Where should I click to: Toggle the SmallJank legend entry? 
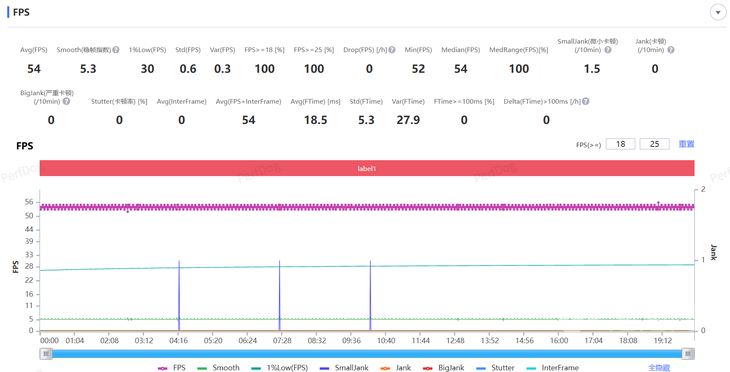344,368
